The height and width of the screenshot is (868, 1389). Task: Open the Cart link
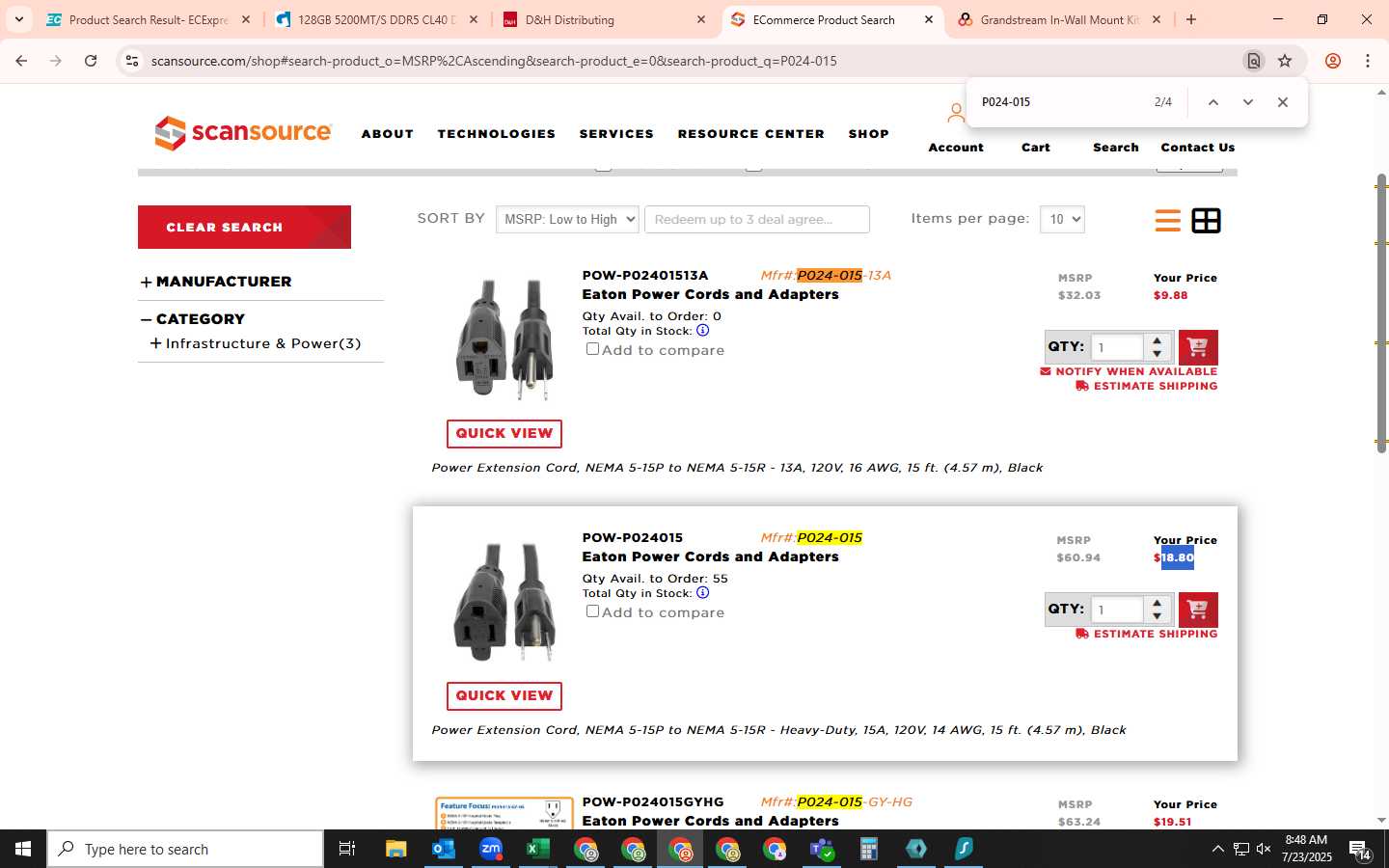tap(1036, 148)
